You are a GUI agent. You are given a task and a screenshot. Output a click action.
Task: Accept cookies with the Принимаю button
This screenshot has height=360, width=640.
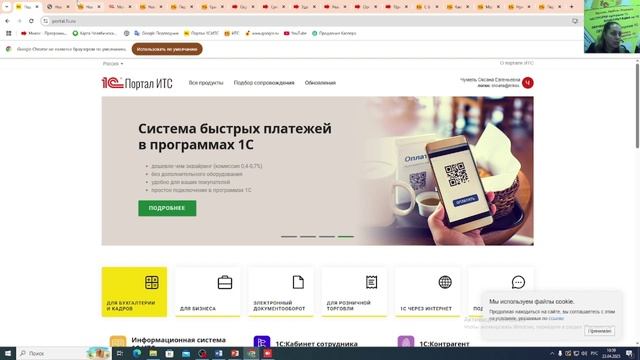pyautogui.click(x=599, y=331)
